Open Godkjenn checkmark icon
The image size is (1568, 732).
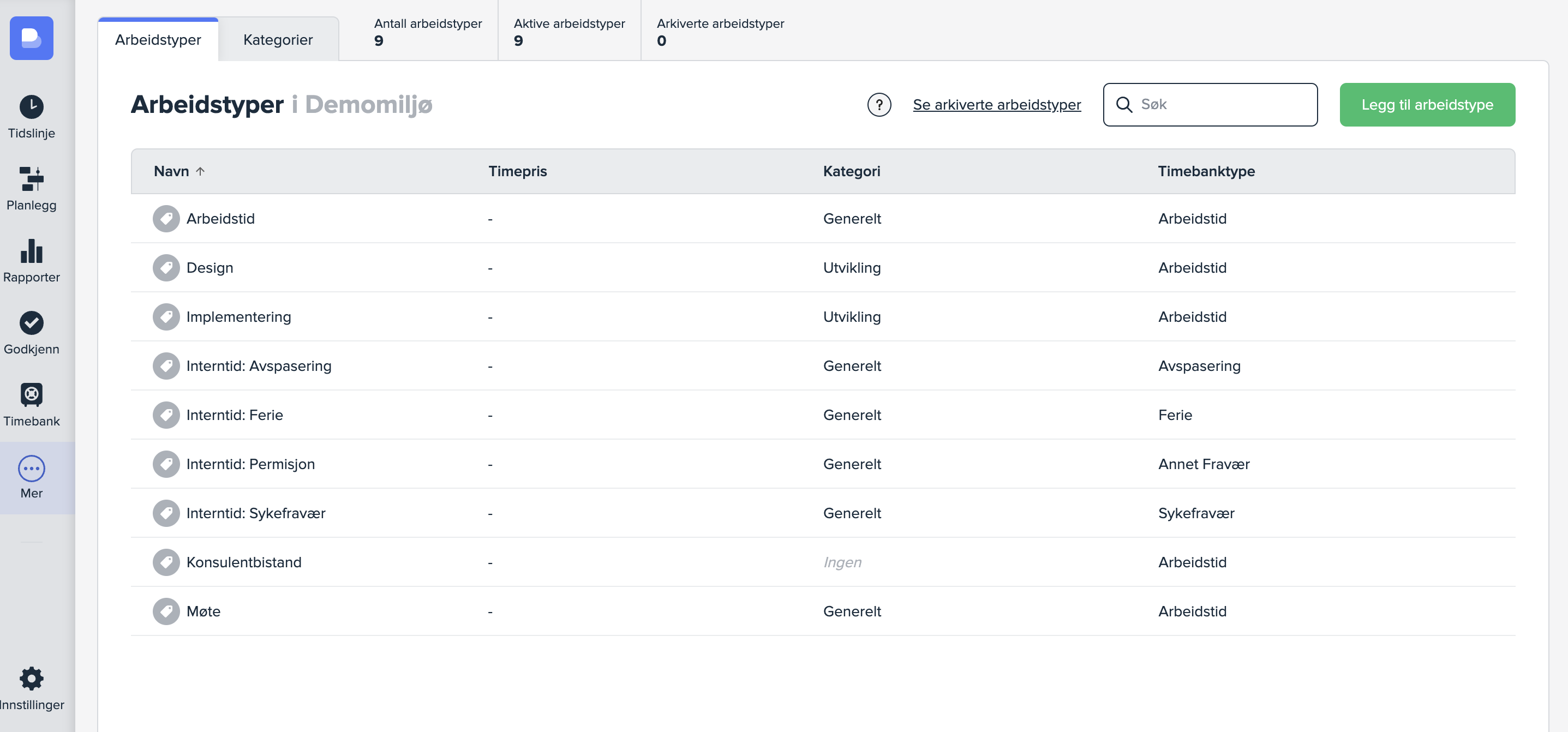click(x=31, y=323)
